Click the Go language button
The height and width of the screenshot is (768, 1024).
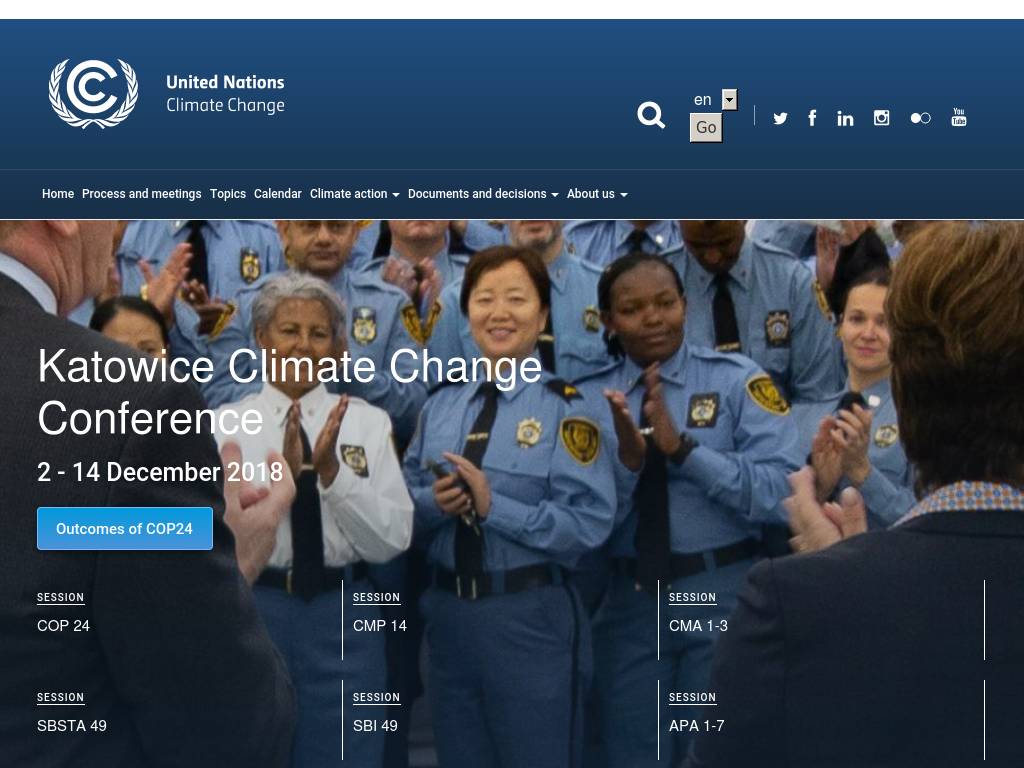pyautogui.click(x=706, y=127)
